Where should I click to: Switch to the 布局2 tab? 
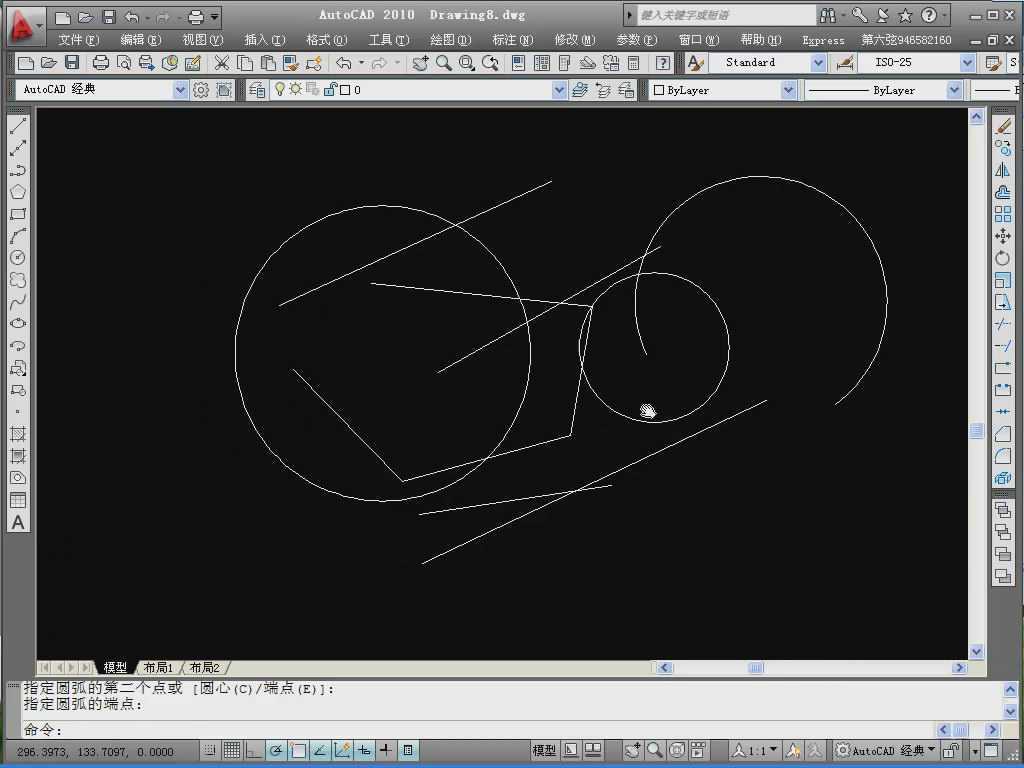point(204,667)
